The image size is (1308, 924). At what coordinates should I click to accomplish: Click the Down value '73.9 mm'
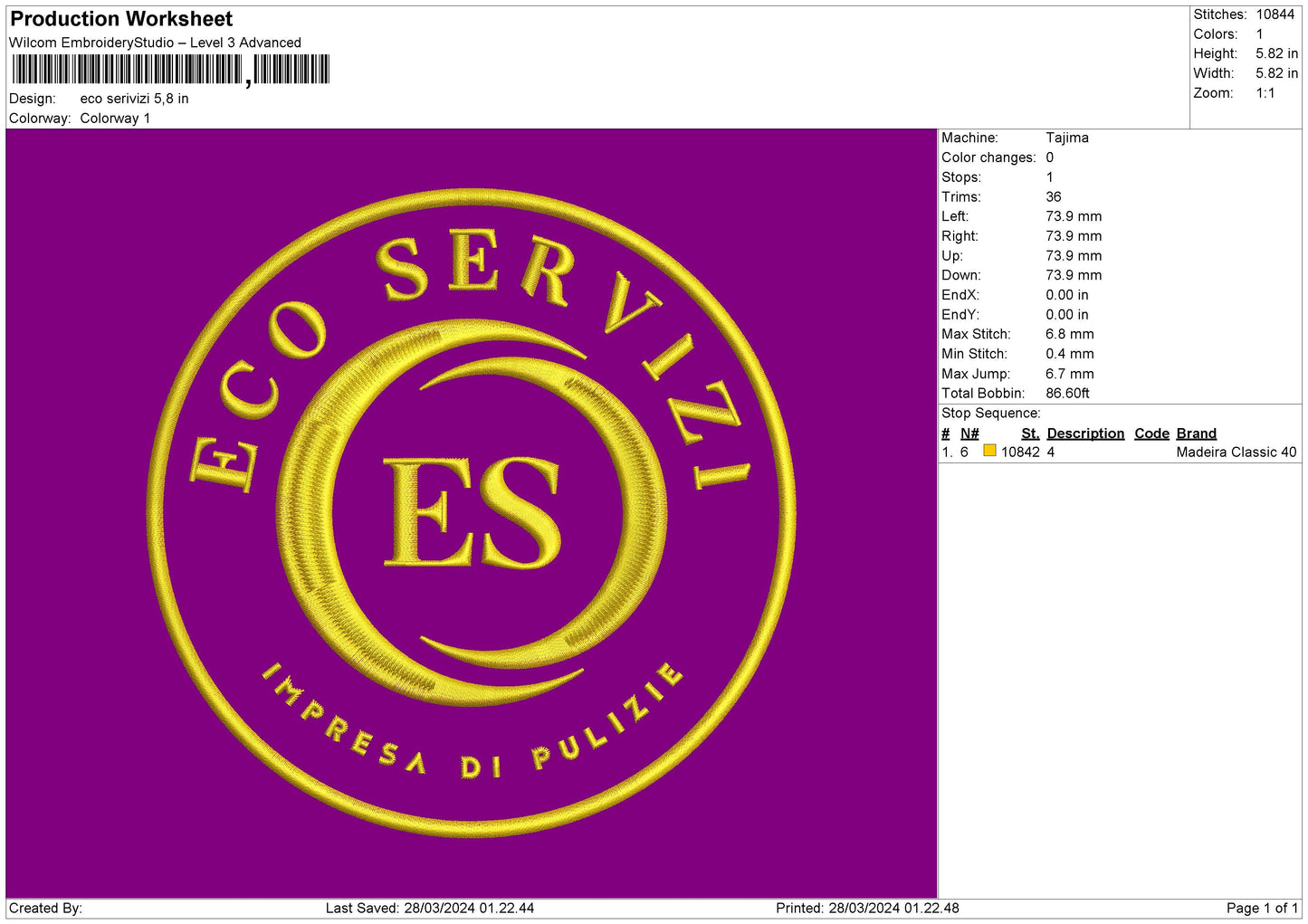point(1074,275)
